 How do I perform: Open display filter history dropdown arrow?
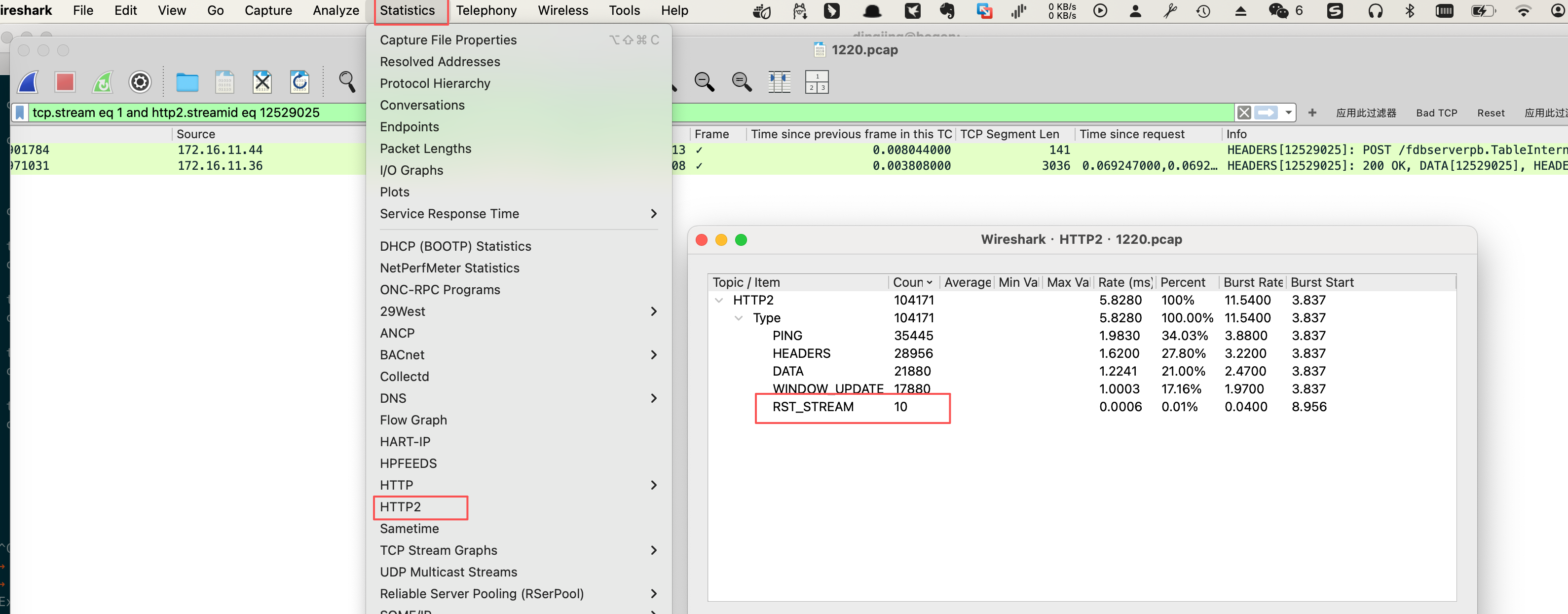(1288, 113)
